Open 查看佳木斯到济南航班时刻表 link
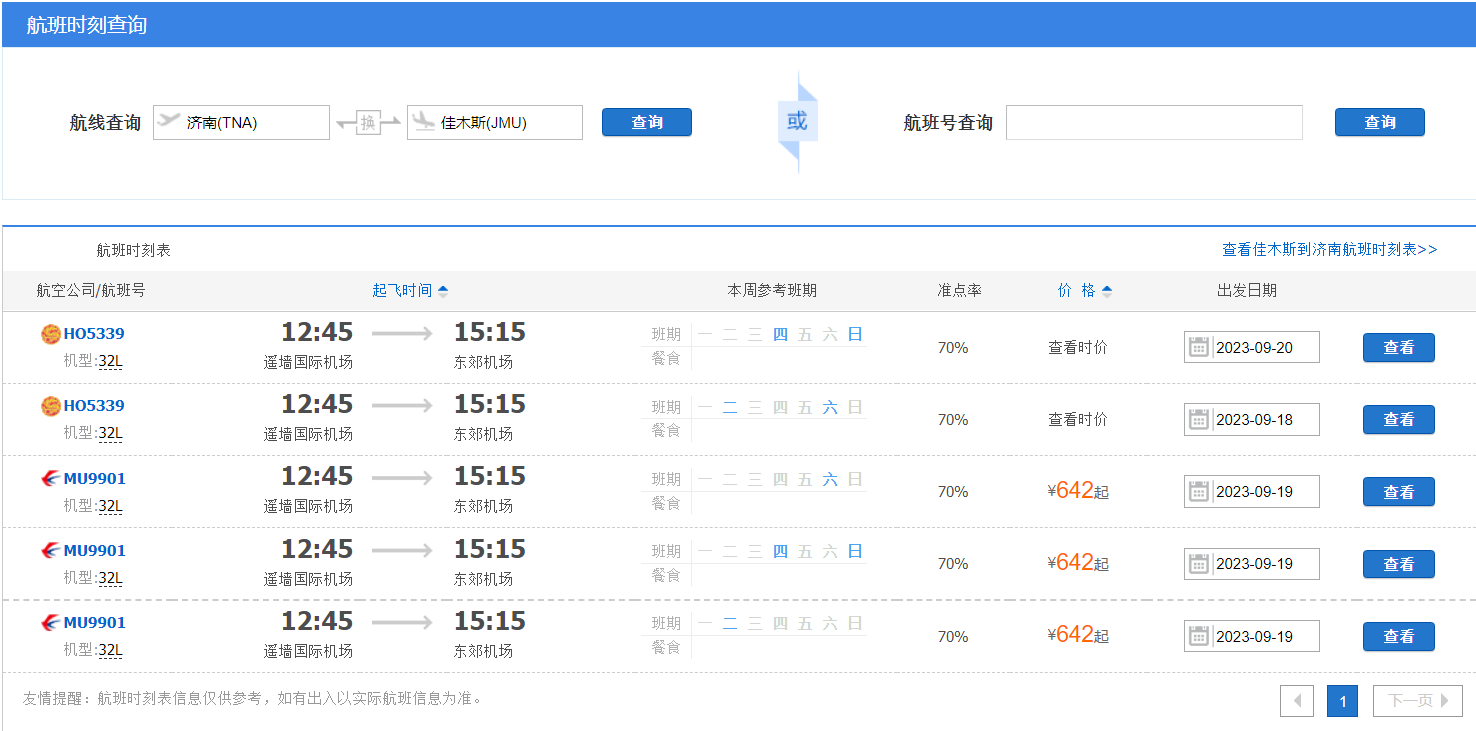The height and width of the screenshot is (731, 1476). [x=1330, y=249]
